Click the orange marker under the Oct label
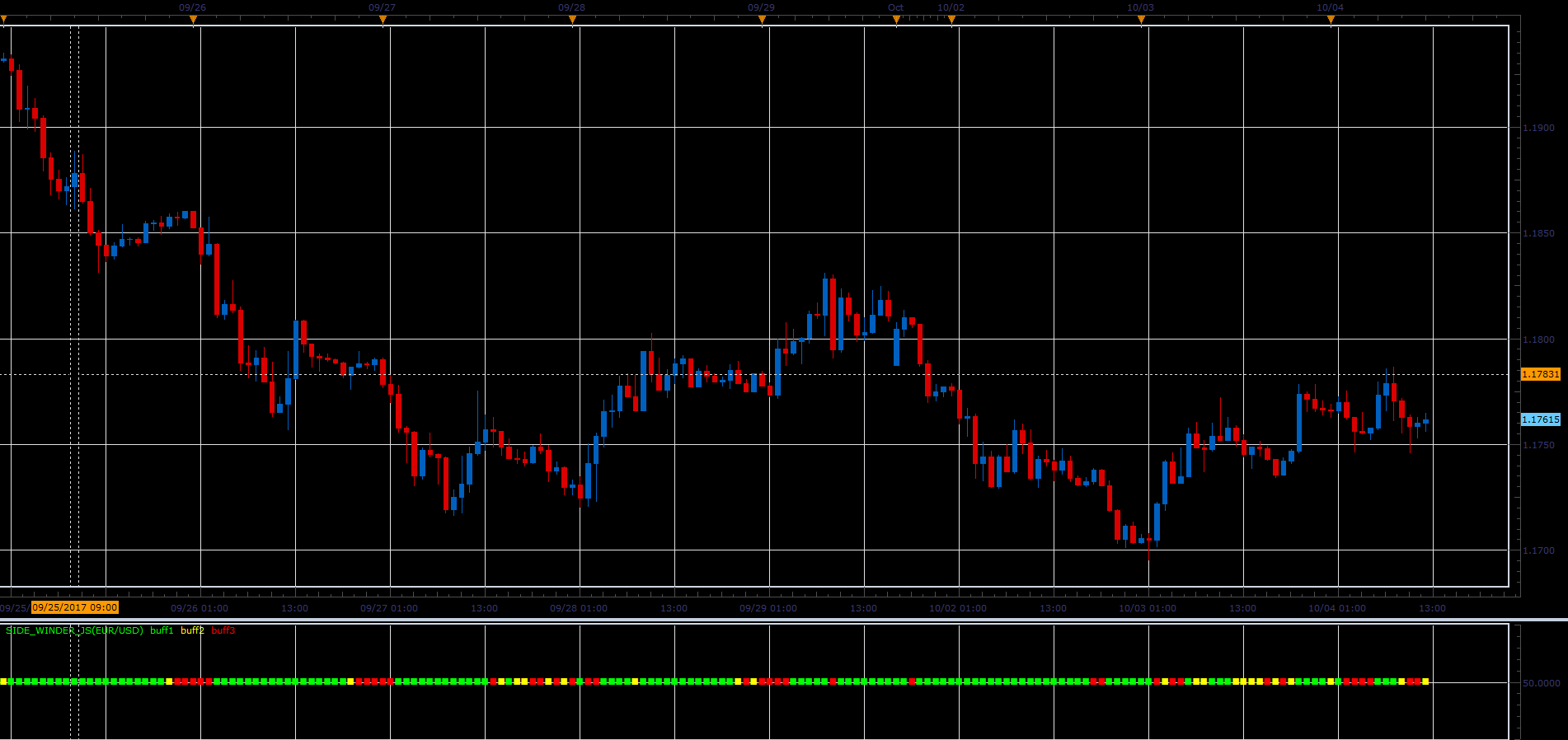Screen dimensions: 1568x740 pyautogui.click(x=896, y=20)
